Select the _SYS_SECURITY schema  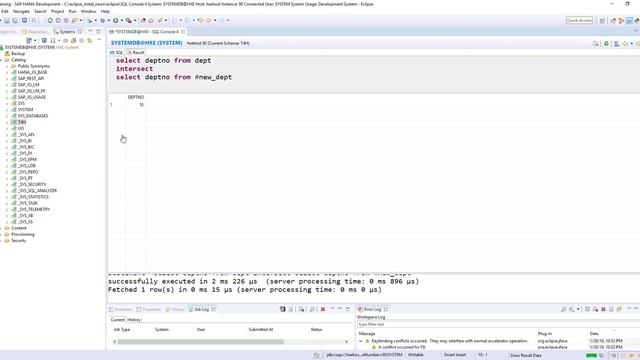[x=32, y=184]
